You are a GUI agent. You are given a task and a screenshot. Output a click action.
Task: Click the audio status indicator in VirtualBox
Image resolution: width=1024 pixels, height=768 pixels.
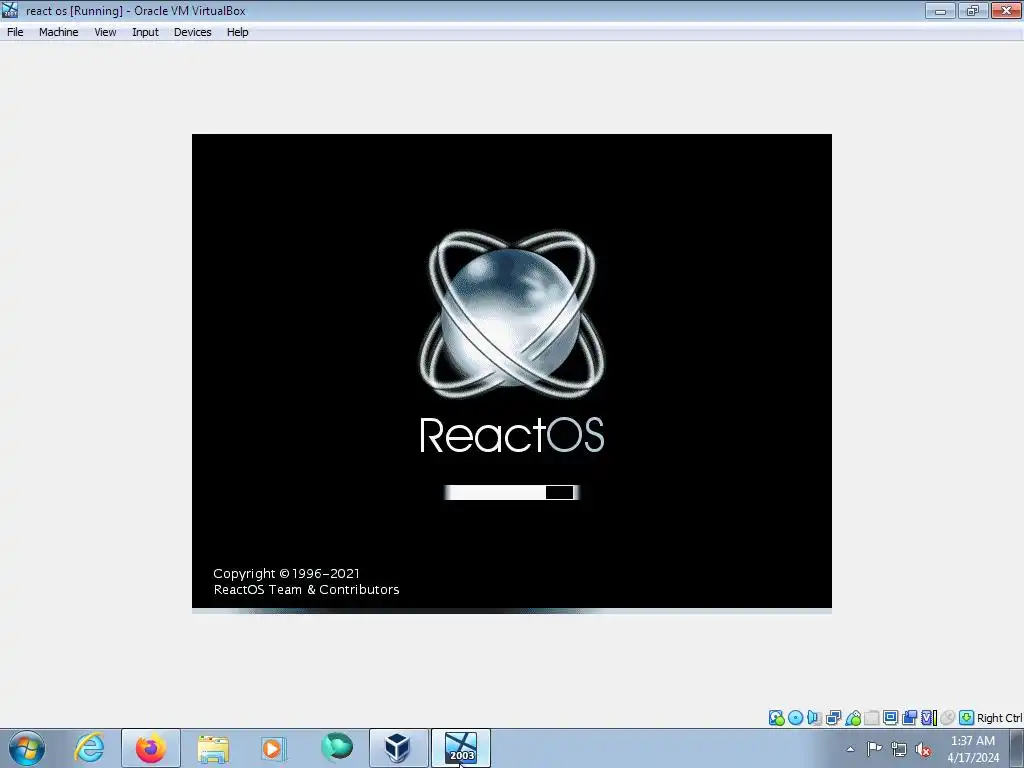[814, 718]
